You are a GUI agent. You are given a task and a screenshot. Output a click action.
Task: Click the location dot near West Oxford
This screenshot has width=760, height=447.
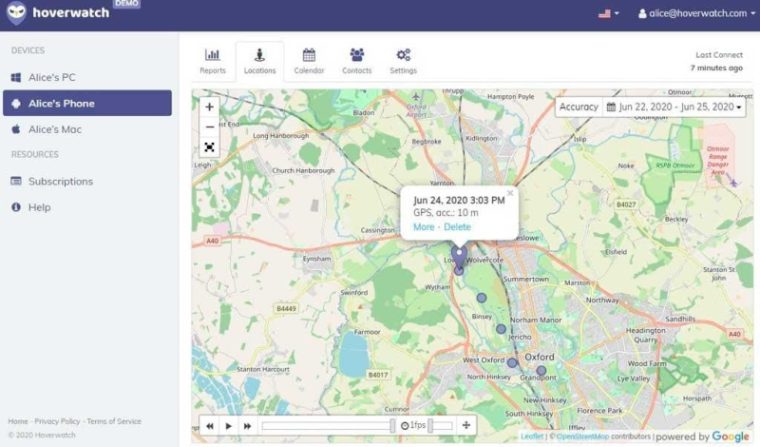point(512,362)
